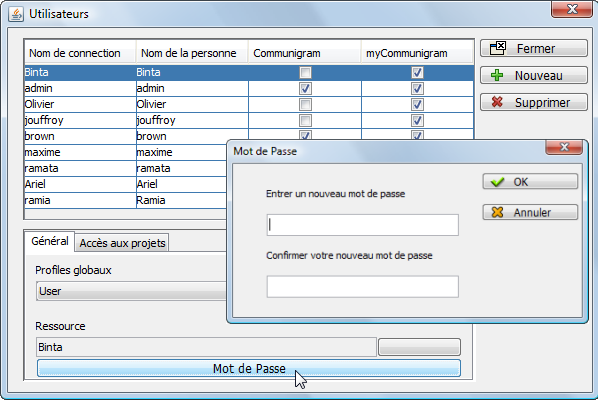Uncheck Communigram checkbox for admin
The width and height of the screenshot is (598, 402).
pyautogui.click(x=305, y=88)
